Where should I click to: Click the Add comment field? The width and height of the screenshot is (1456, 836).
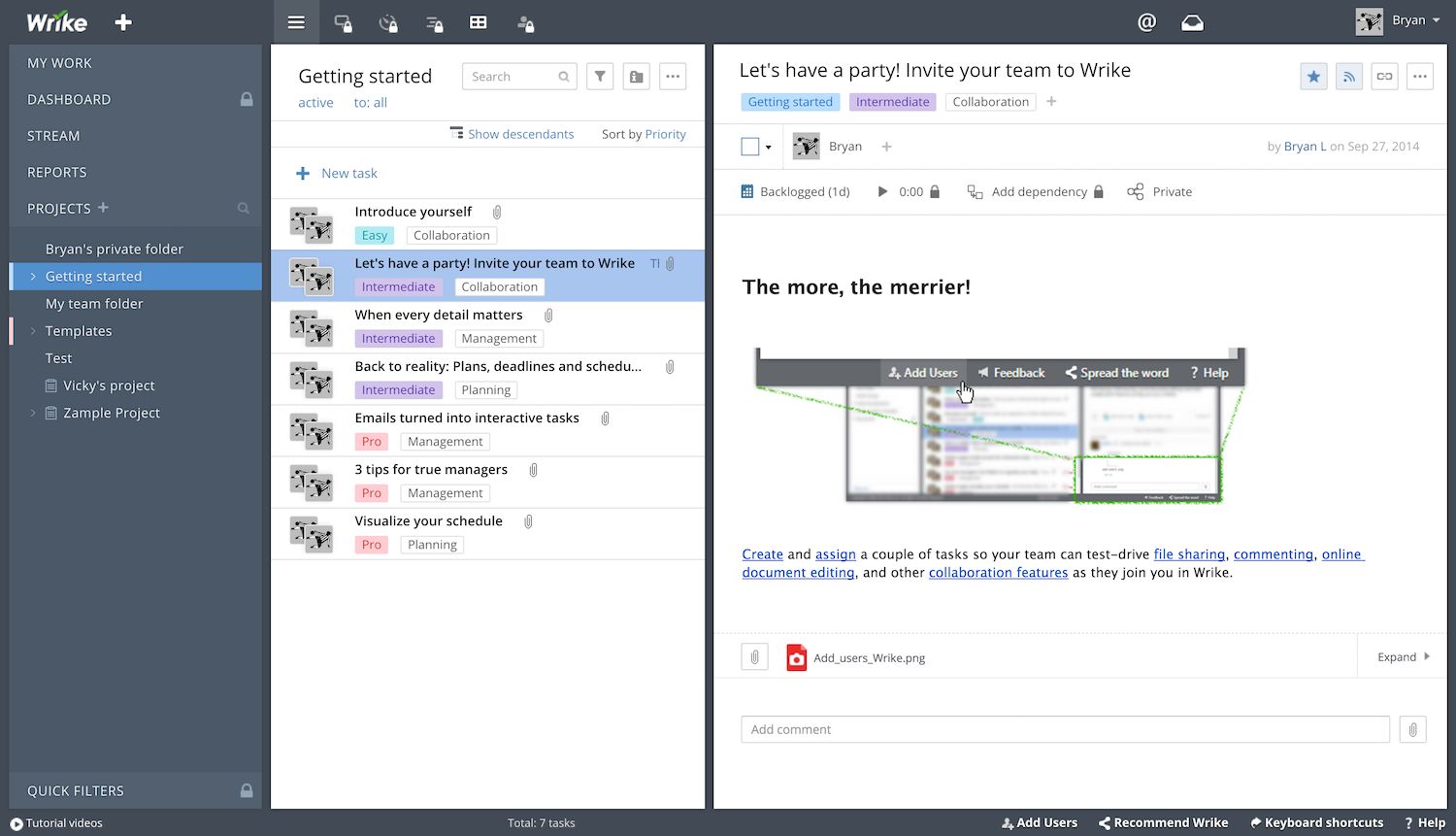click(1065, 729)
